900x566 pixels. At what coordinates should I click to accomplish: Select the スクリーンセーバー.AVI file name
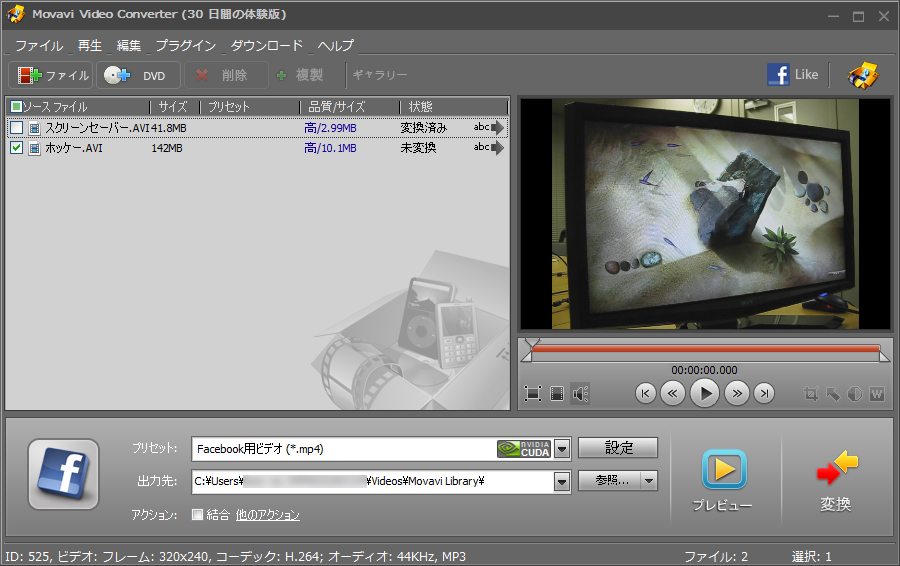coord(97,128)
